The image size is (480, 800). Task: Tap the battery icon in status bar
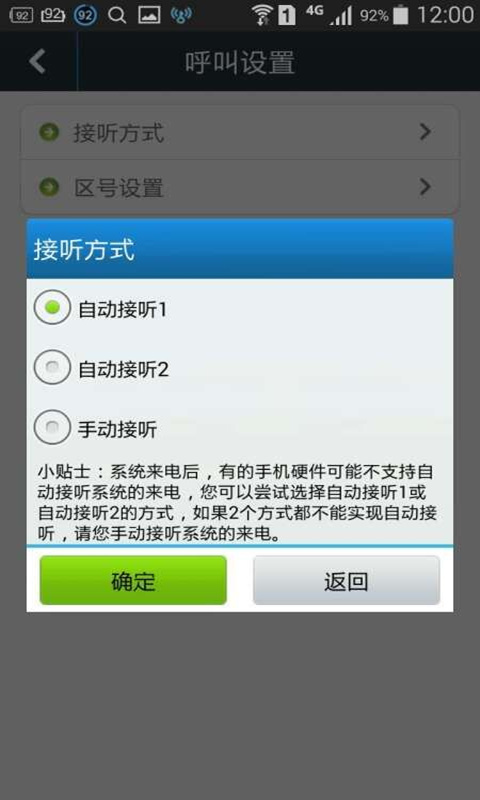click(x=401, y=15)
